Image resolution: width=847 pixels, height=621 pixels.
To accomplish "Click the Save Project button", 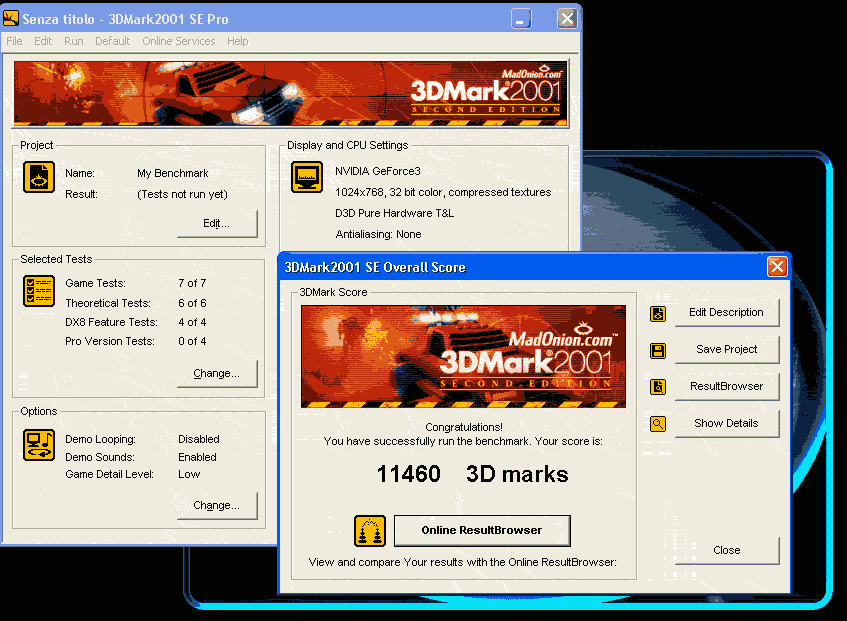I will point(727,349).
